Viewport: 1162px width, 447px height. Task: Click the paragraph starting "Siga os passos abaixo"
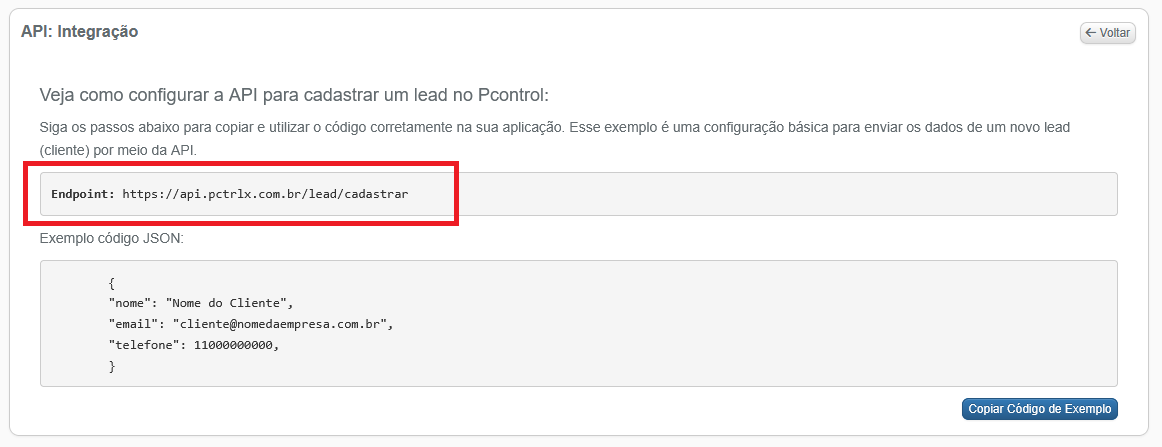[x=560, y=129]
